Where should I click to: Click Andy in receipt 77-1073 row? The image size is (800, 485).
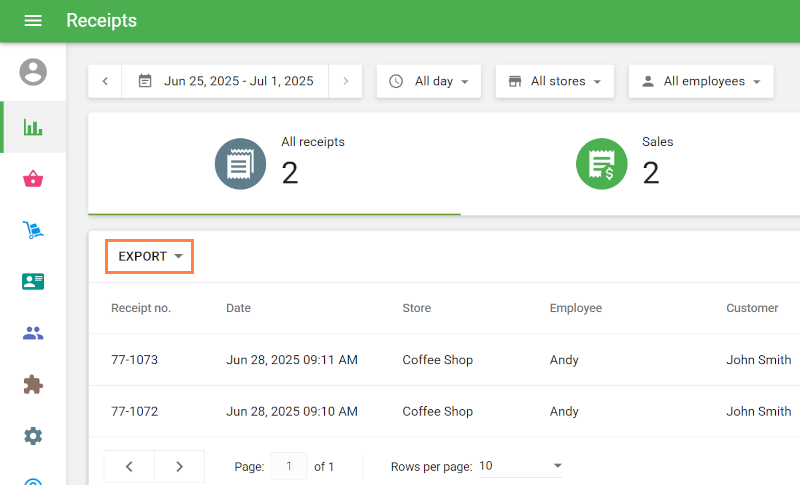tap(564, 360)
